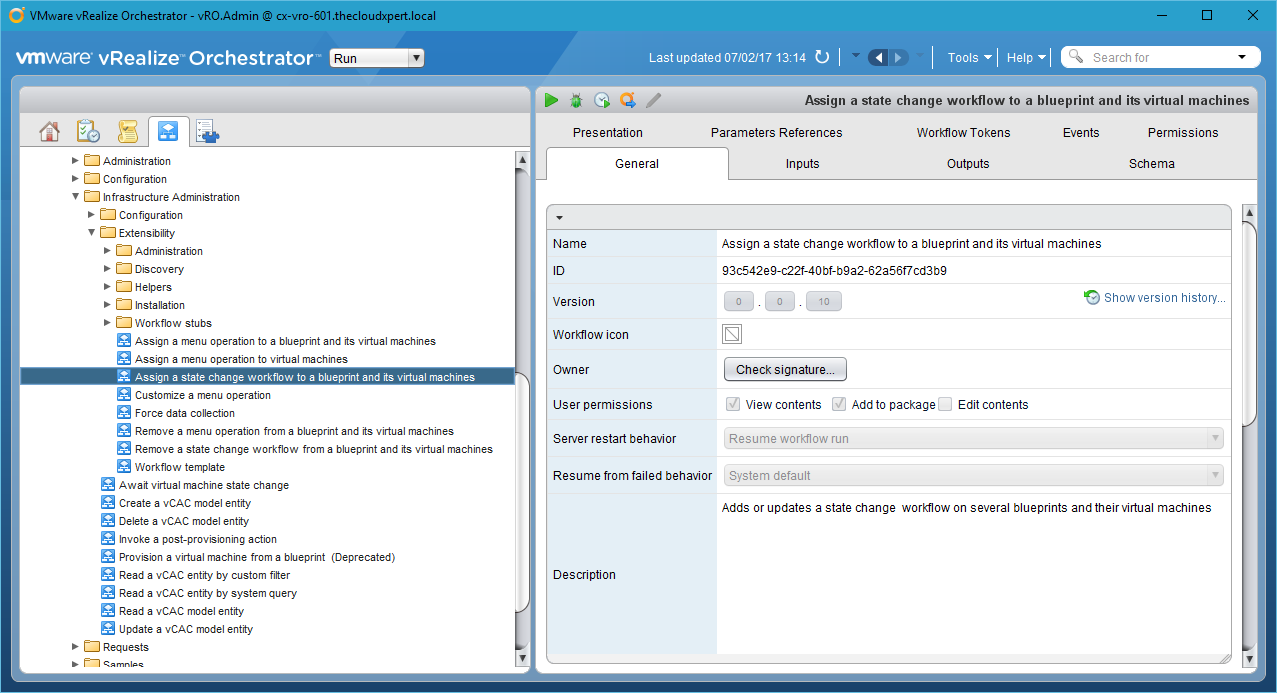Open the Policies scroll tab icon
Screen dimensions: 1277x693
click(x=127, y=131)
